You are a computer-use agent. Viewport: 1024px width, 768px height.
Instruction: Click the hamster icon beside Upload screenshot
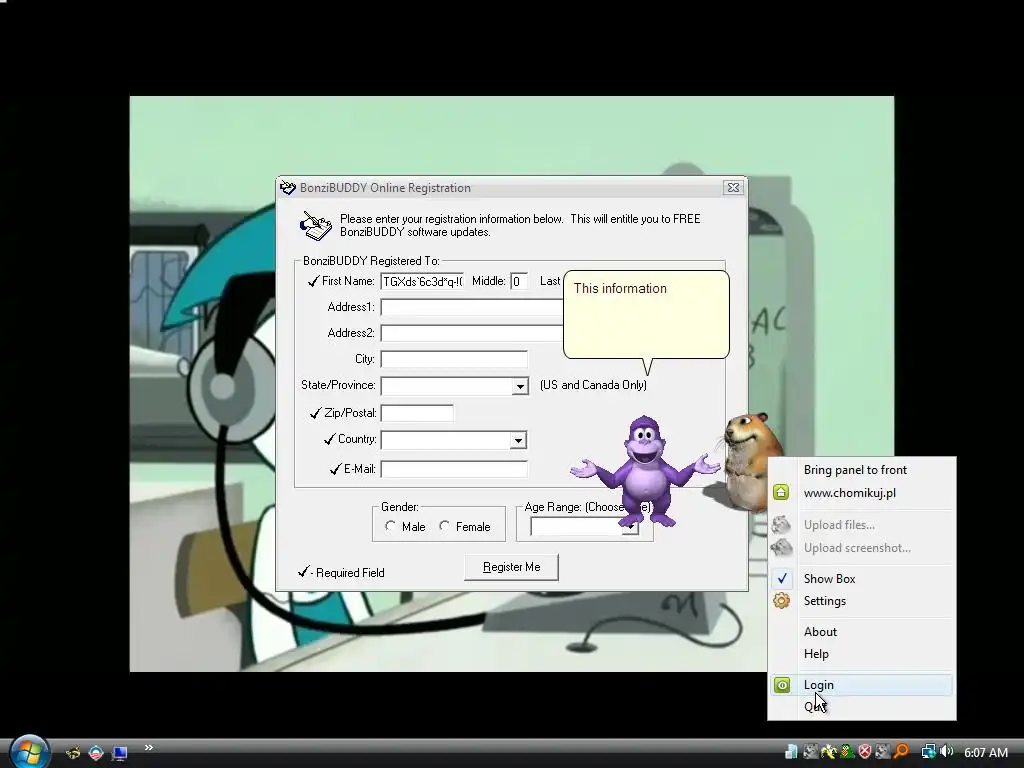pyautogui.click(x=781, y=547)
